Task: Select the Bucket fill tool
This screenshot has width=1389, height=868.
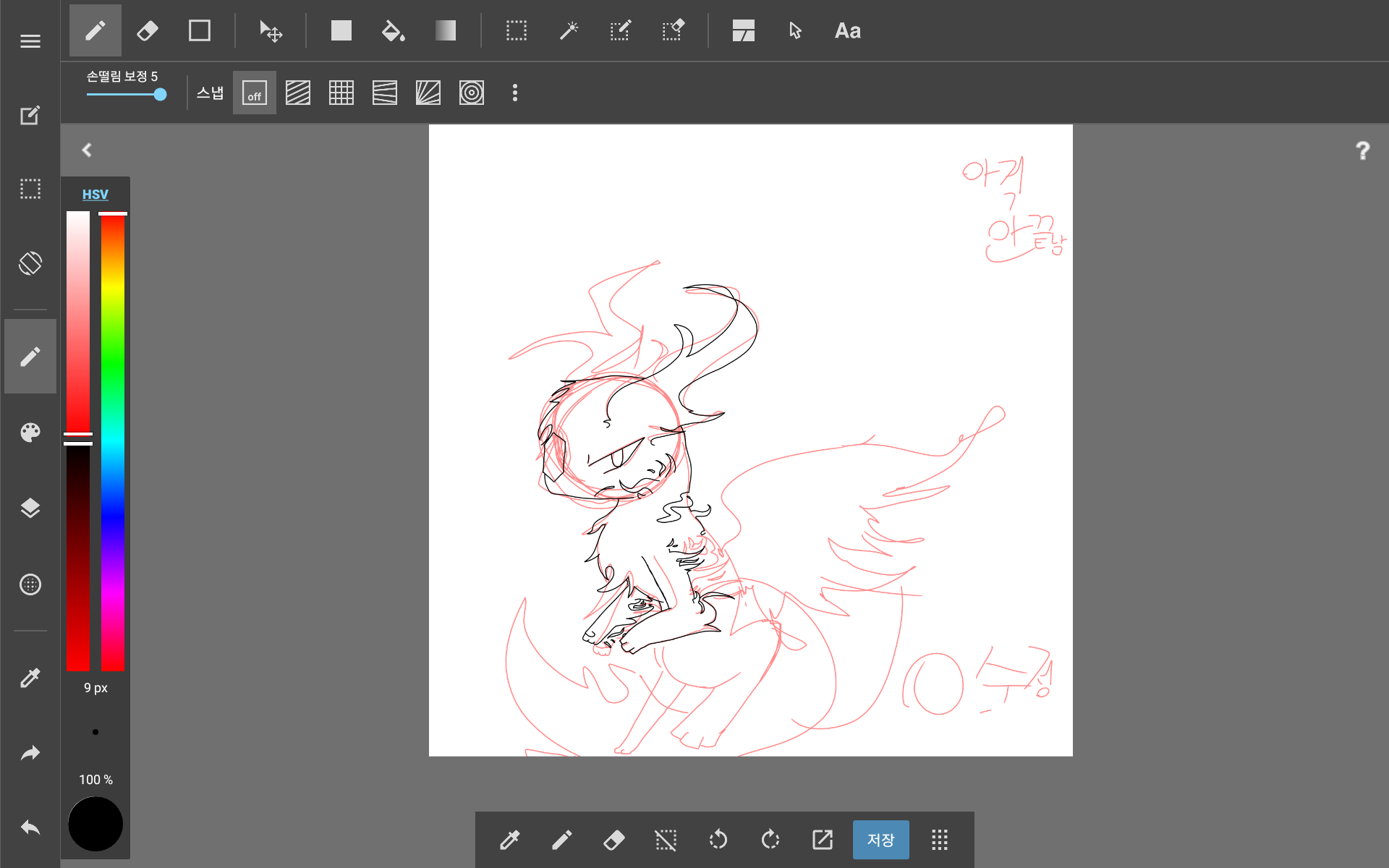Action: [x=393, y=31]
